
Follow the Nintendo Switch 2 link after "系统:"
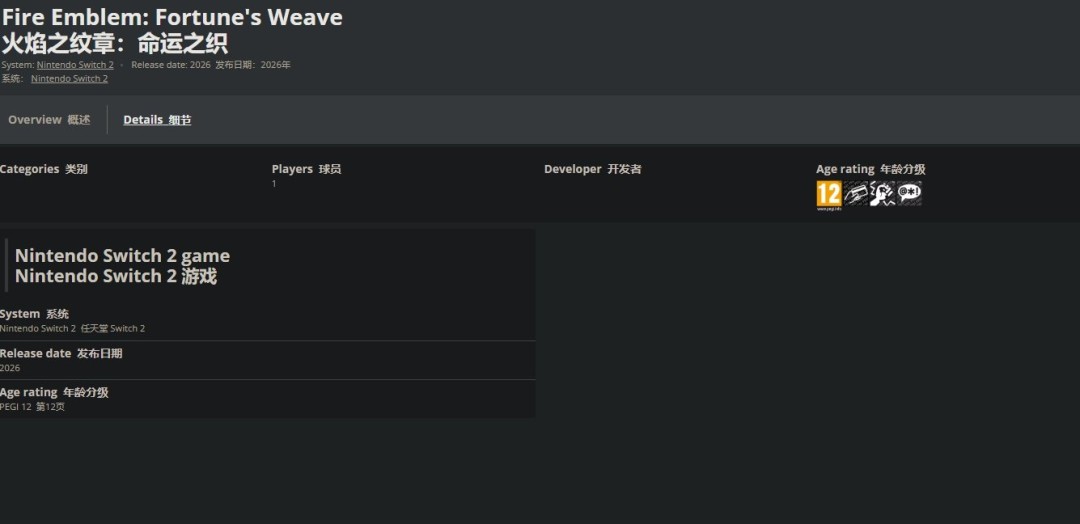pyautogui.click(x=69, y=78)
